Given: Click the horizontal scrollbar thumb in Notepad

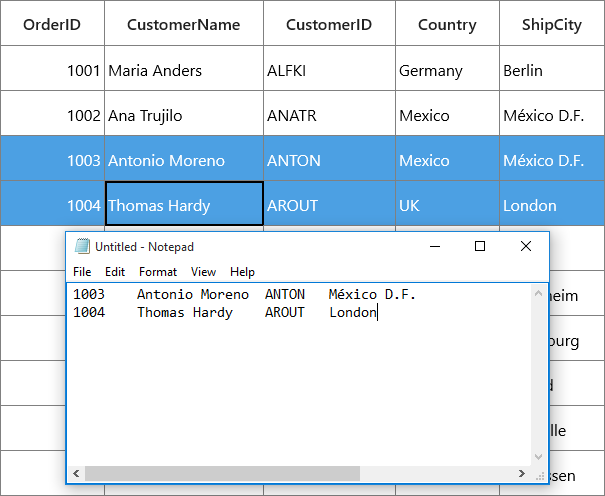Looking at the screenshot, I should point(222,473).
